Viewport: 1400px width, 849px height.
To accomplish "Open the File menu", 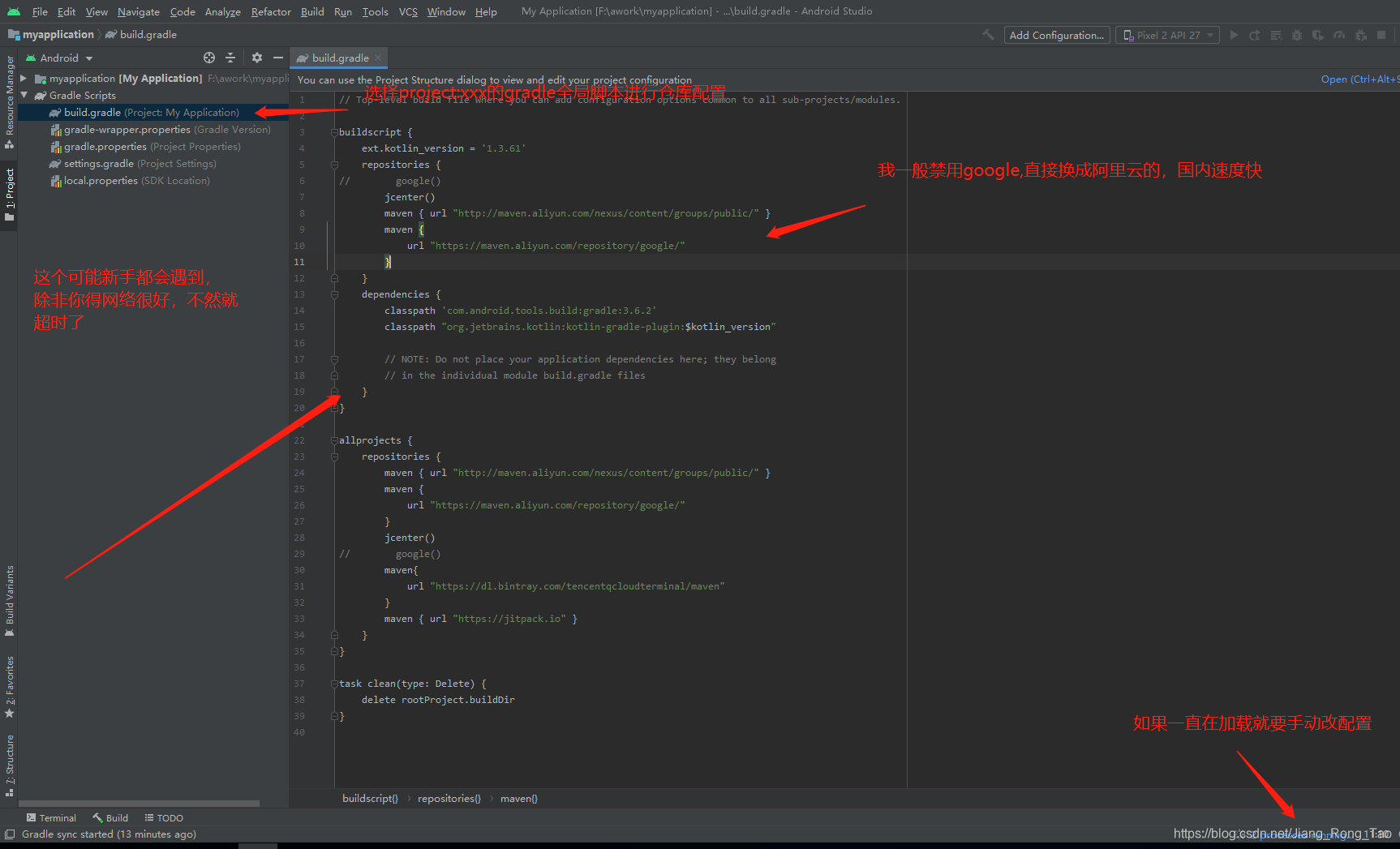I will pos(40,11).
